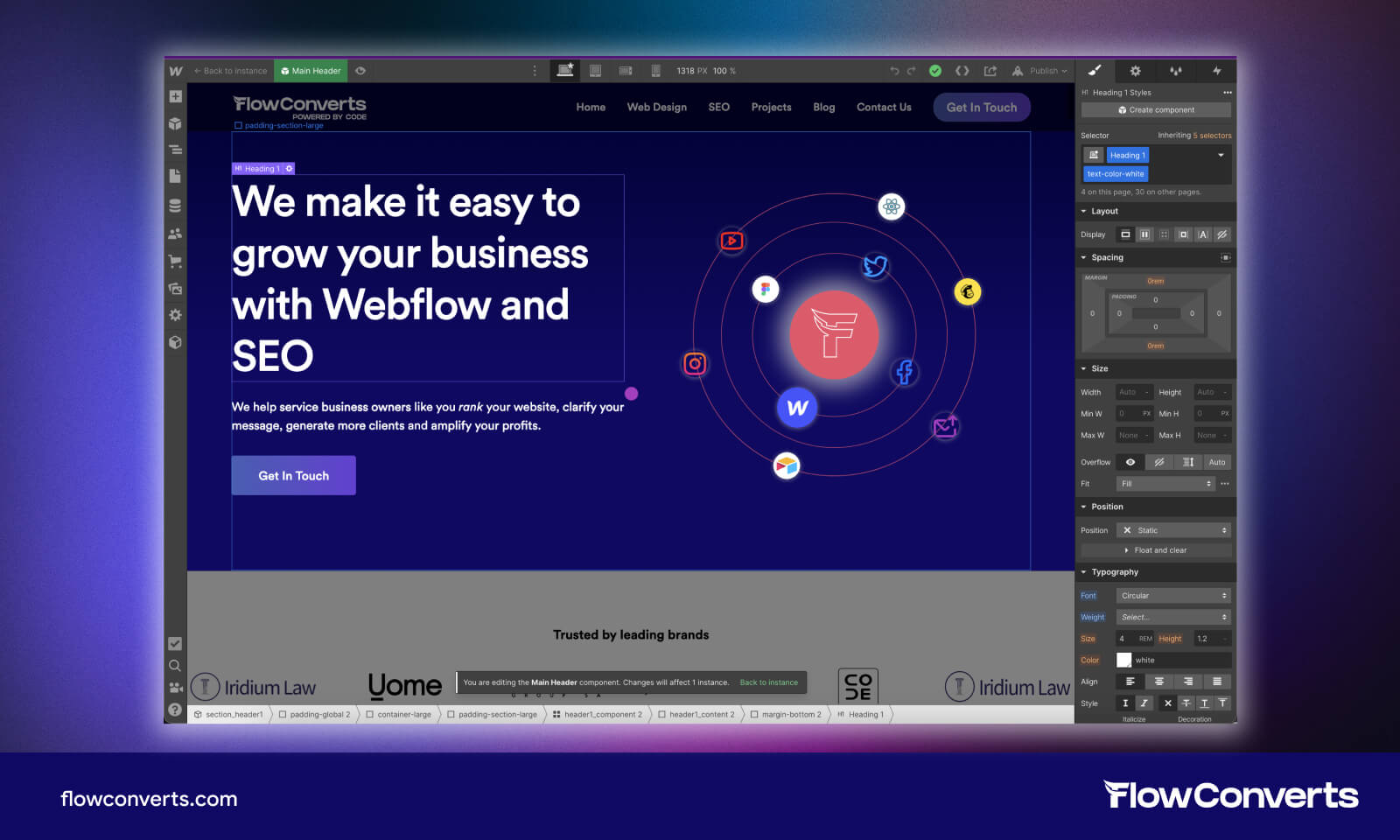Click Back to instance link
This screenshot has width=1400, height=840.
click(x=769, y=682)
